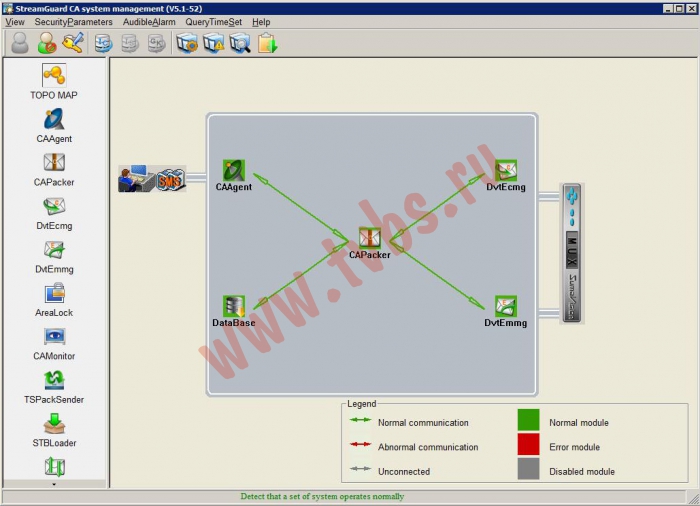Open the SecurityParameters menu

click(74, 22)
